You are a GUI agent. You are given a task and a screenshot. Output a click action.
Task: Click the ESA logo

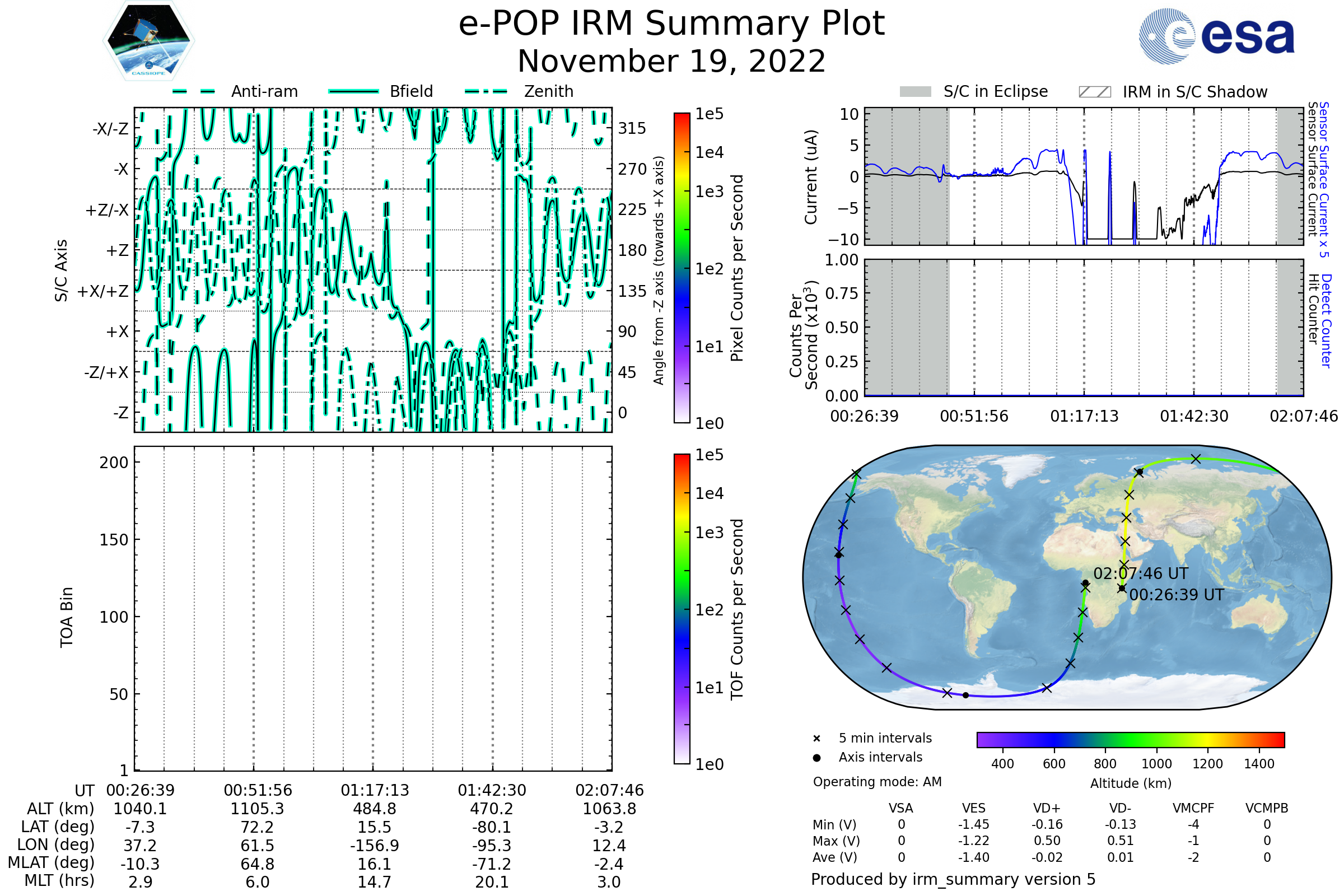[1216, 35]
